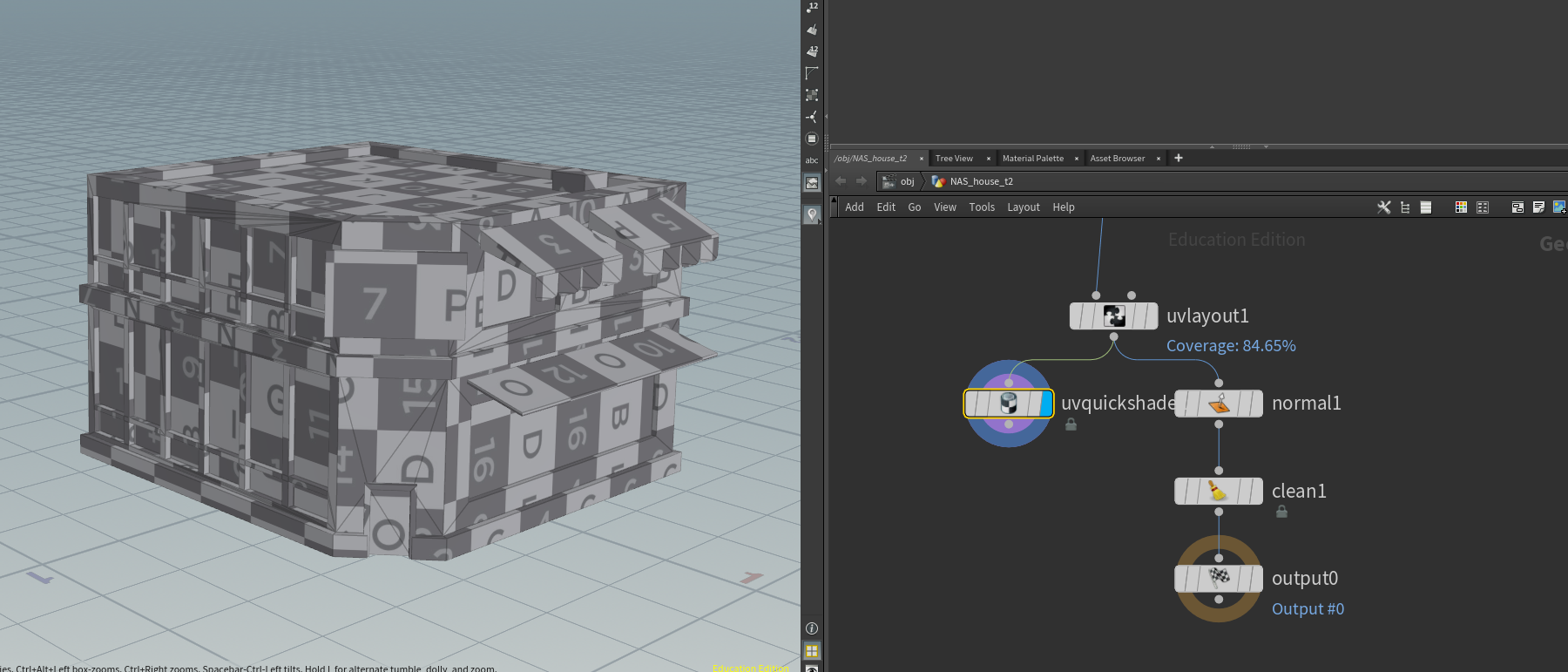Click the pane collapse down arrow
The height and width of the screenshot is (672, 1568).
(1266, 146)
